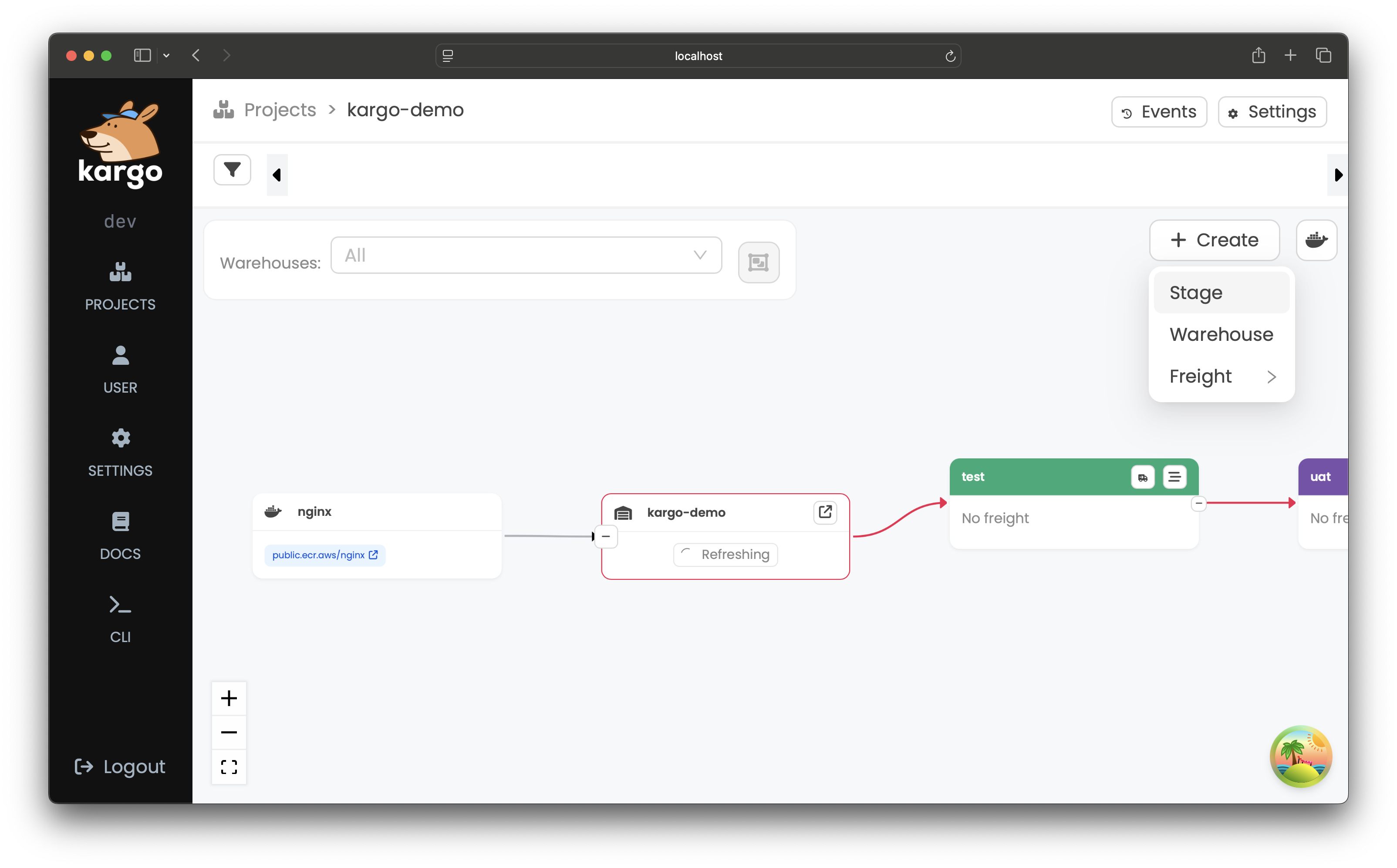Click the filter funnel icon

pyautogui.click(x=232, y=170)
